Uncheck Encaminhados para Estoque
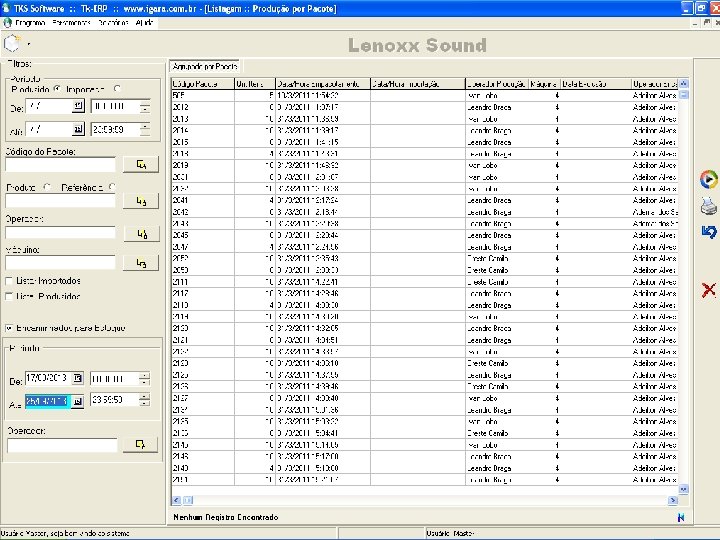Image resolution: width=720 pixels, height=540 pixels. 9,328
